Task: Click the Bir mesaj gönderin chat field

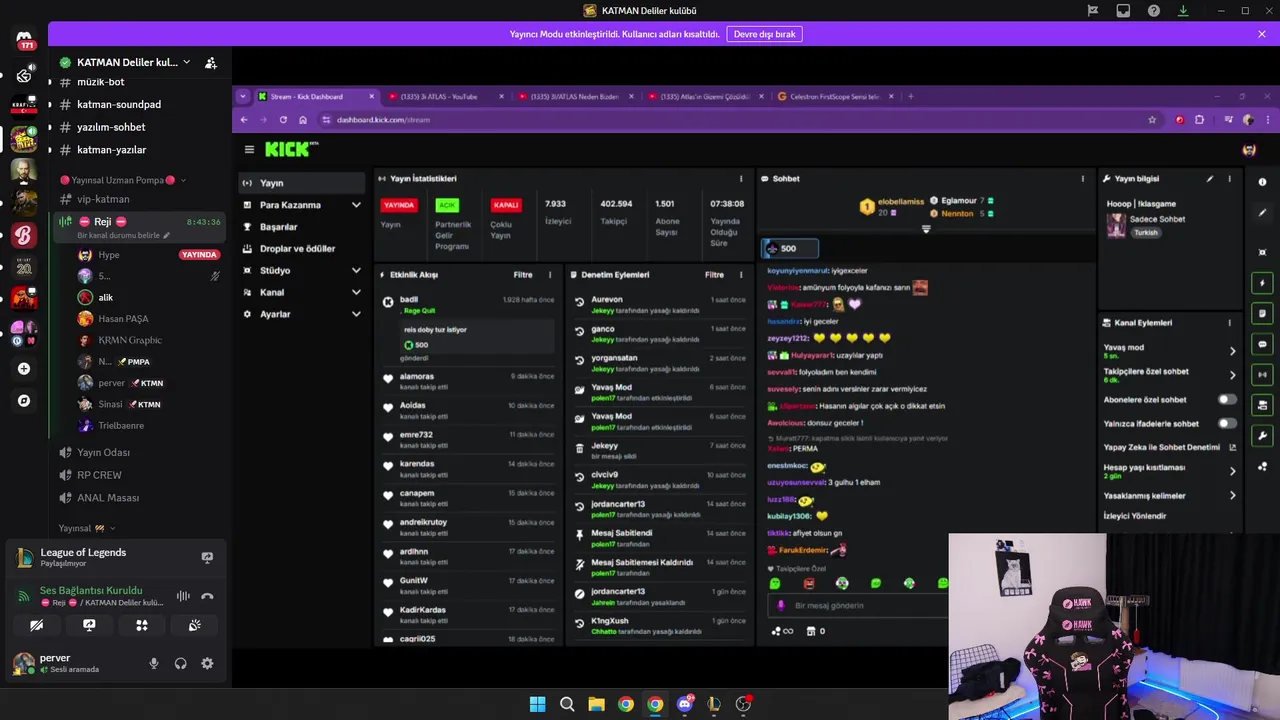Action: (x=858, y=606)
